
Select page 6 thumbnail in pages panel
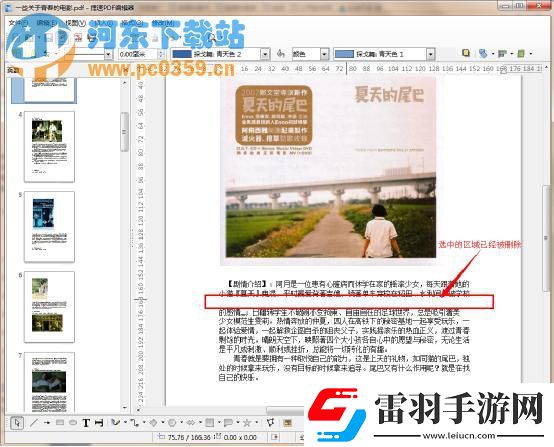tap(49, 307)
